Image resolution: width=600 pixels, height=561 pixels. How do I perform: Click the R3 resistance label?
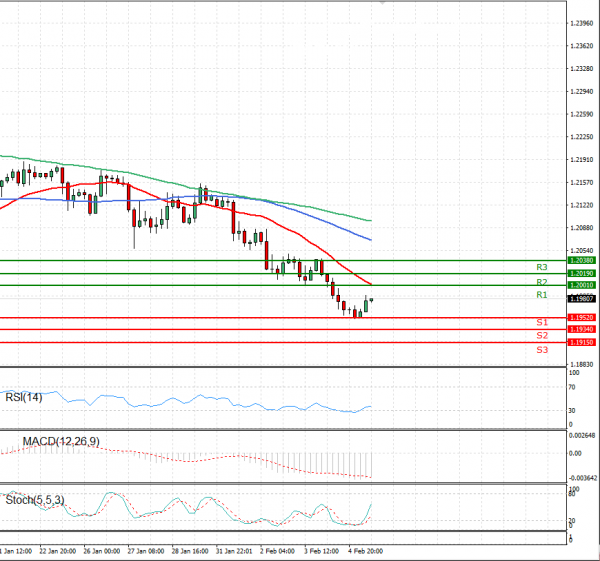click(541, 267)
